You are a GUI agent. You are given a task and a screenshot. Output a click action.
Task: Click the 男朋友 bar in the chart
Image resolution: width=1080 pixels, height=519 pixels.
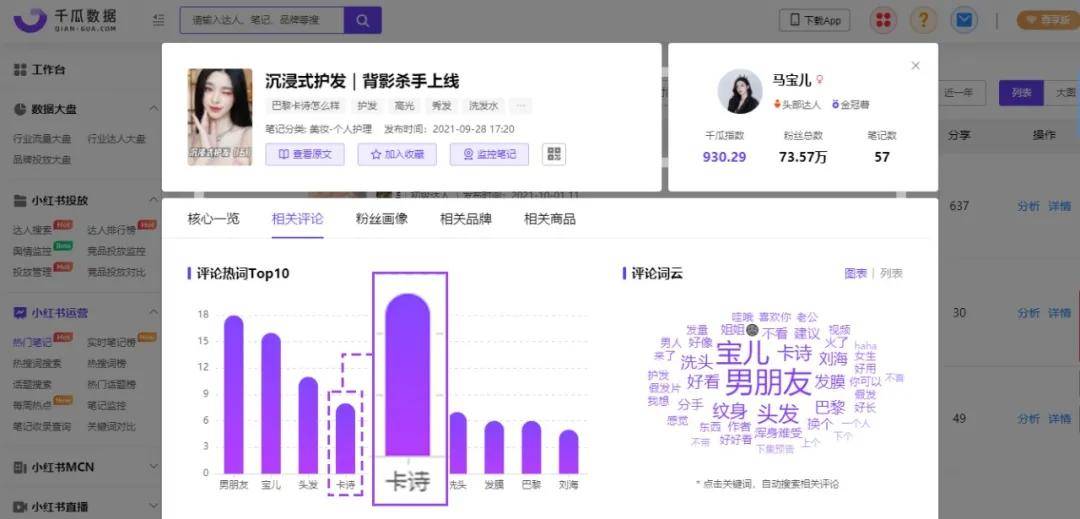tap(233, 394)
